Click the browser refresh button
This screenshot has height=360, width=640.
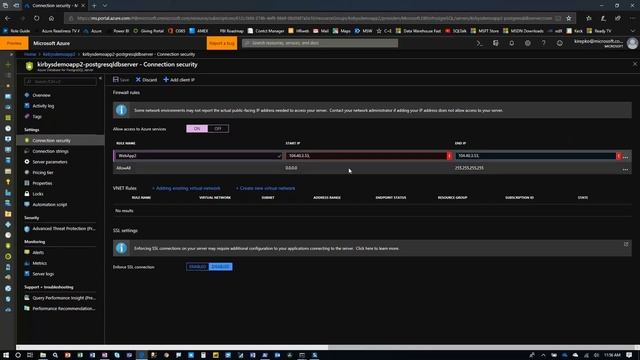tap(37, 18)
